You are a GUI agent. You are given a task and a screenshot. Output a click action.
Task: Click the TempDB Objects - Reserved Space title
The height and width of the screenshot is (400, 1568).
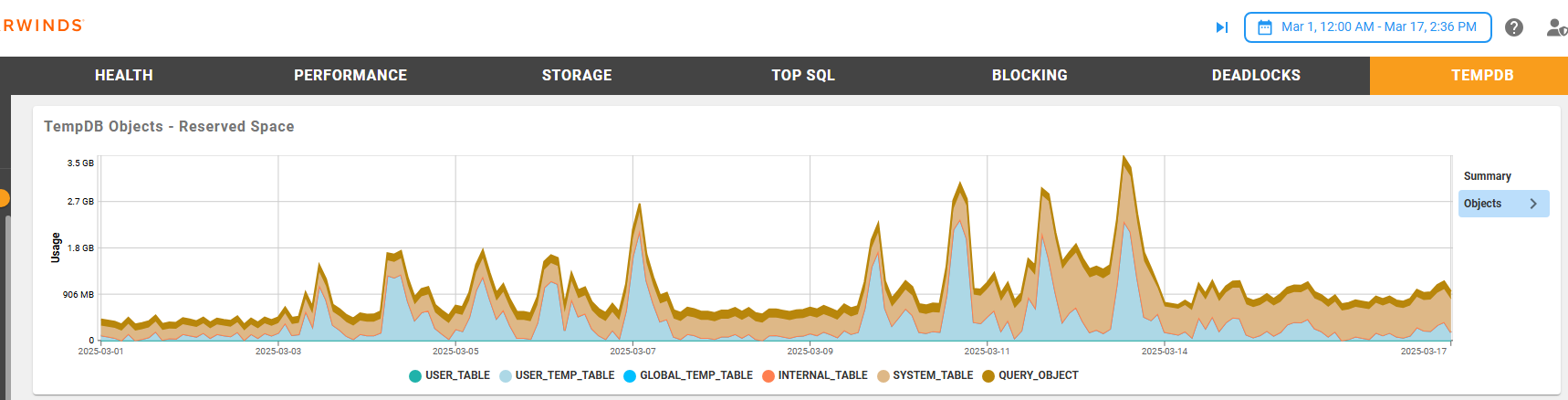pos(169,127)
